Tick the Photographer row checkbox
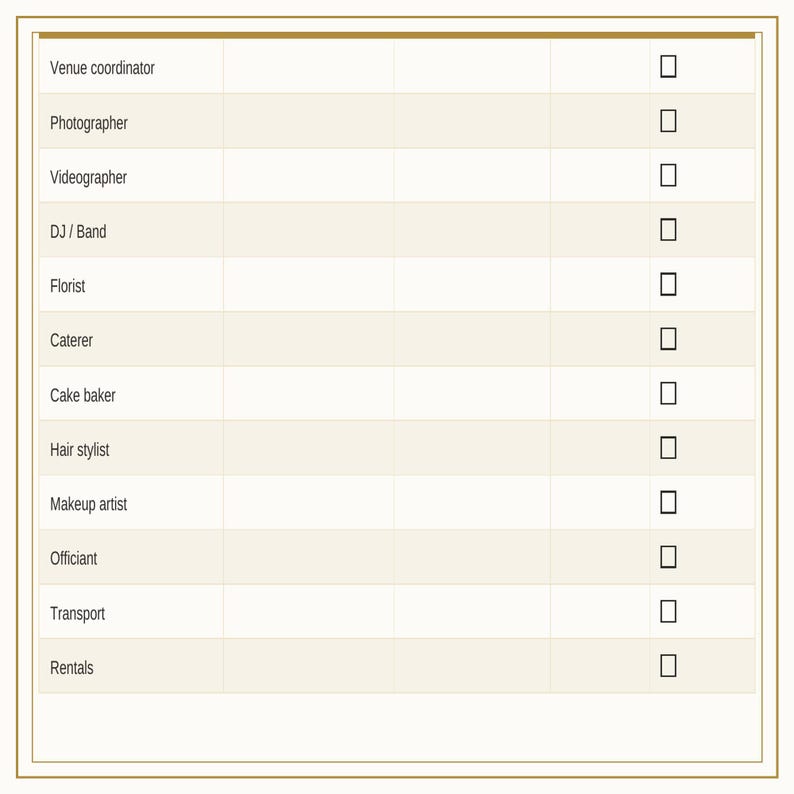 668,121
